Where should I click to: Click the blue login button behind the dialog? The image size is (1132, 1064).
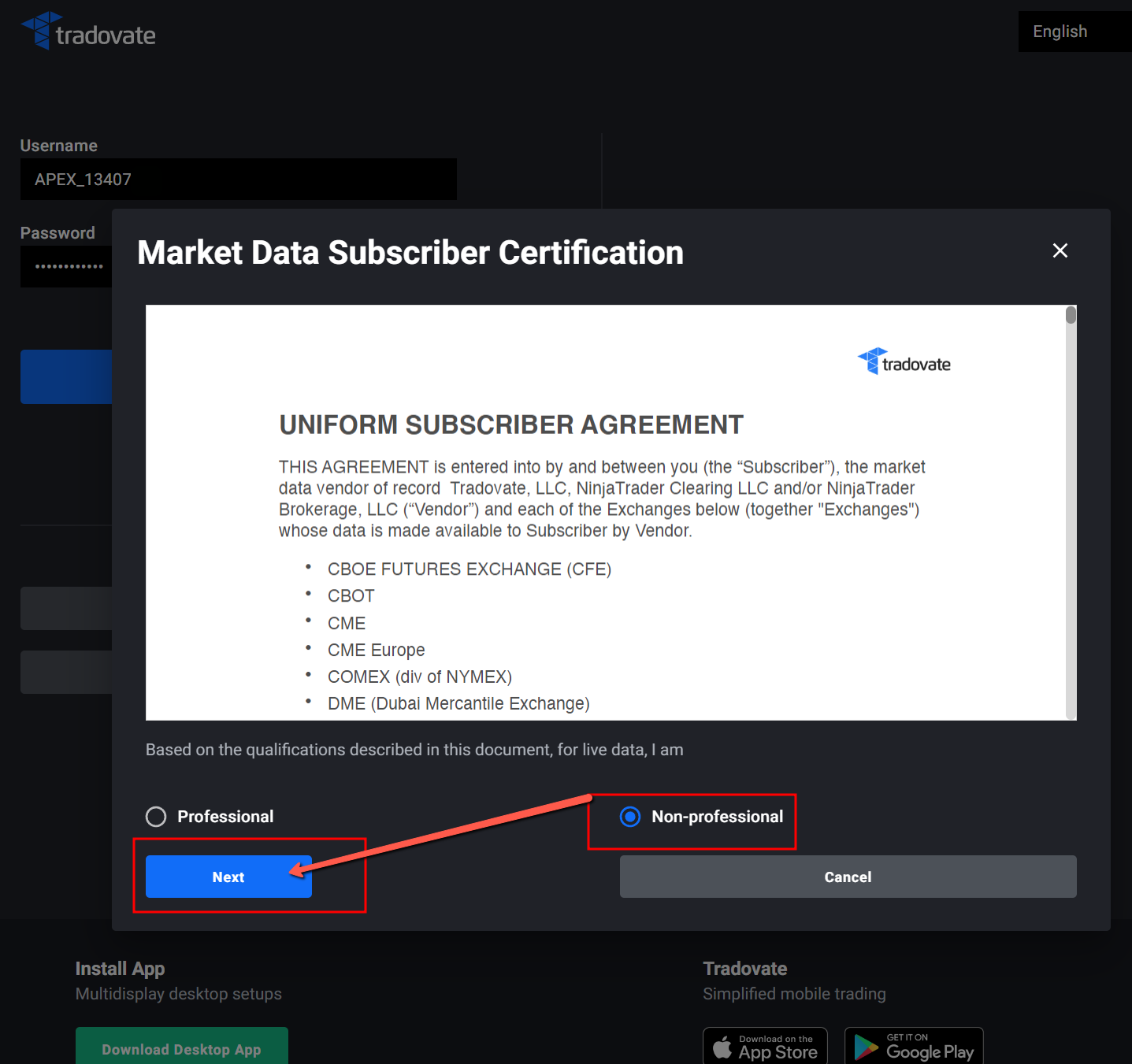coord(66,376)
